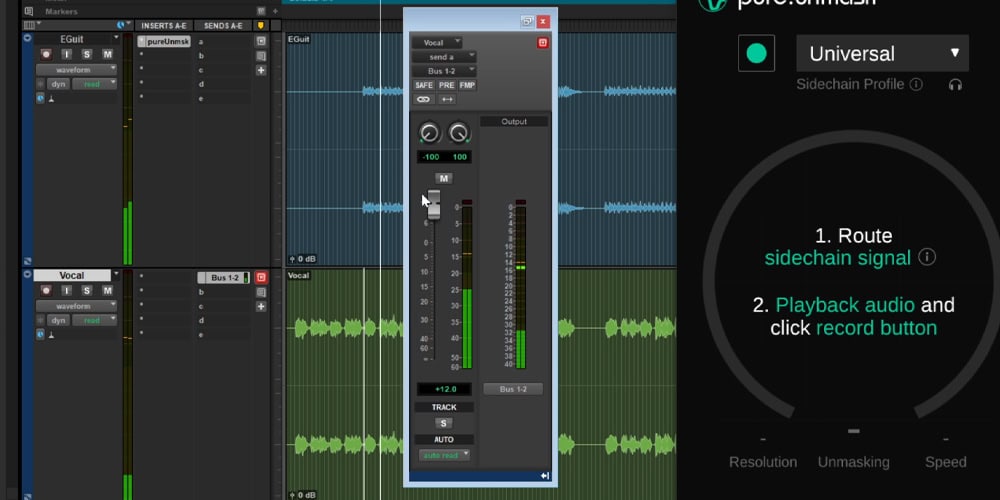Solo the Vocal track
This screenshot has width=1000, height=500.
tap(87, 291)
